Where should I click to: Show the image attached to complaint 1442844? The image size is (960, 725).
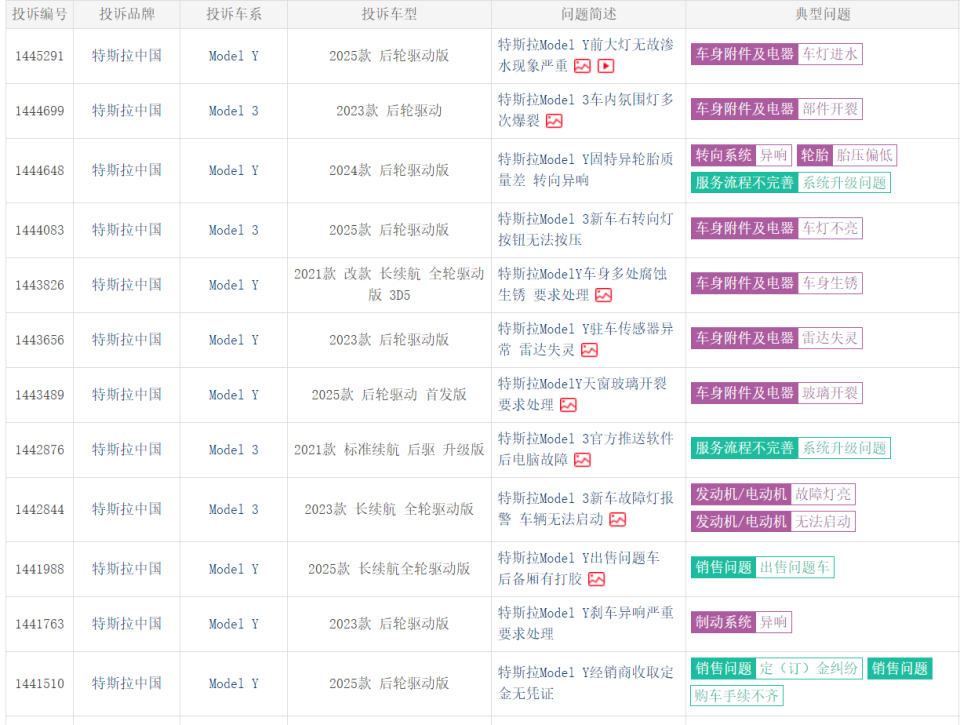[x=618, y=520]
